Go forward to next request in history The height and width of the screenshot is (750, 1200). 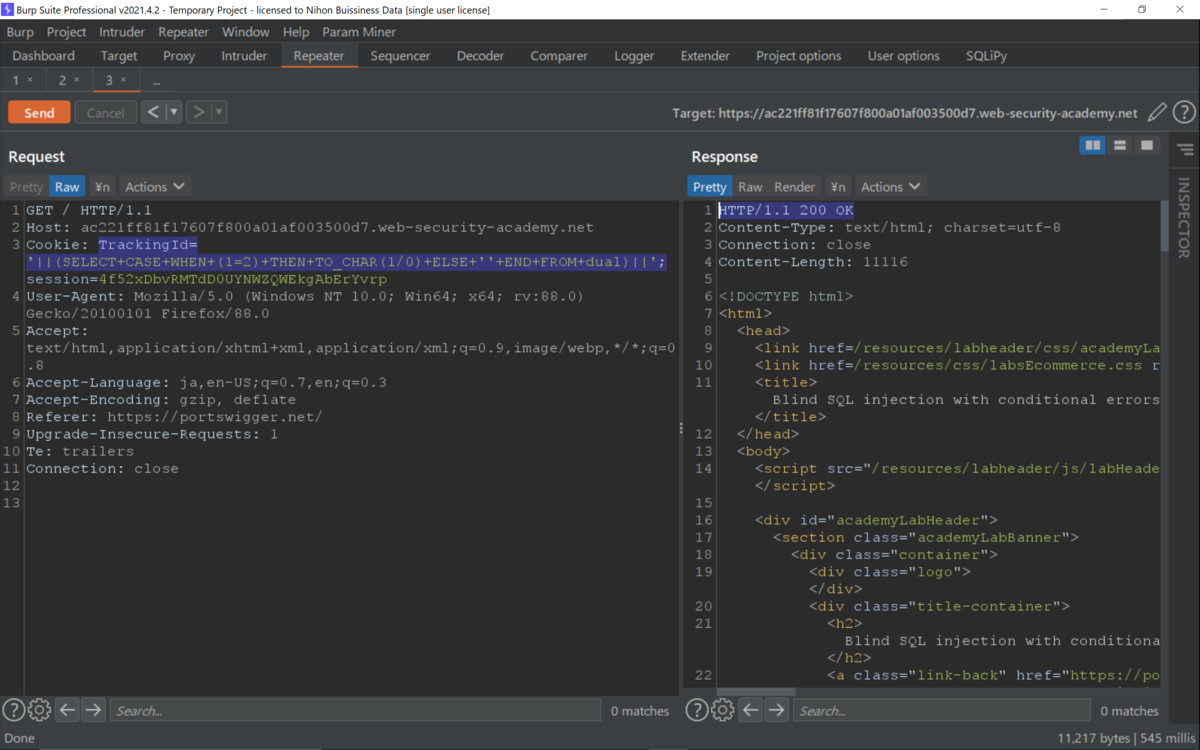tap(198, 112)
